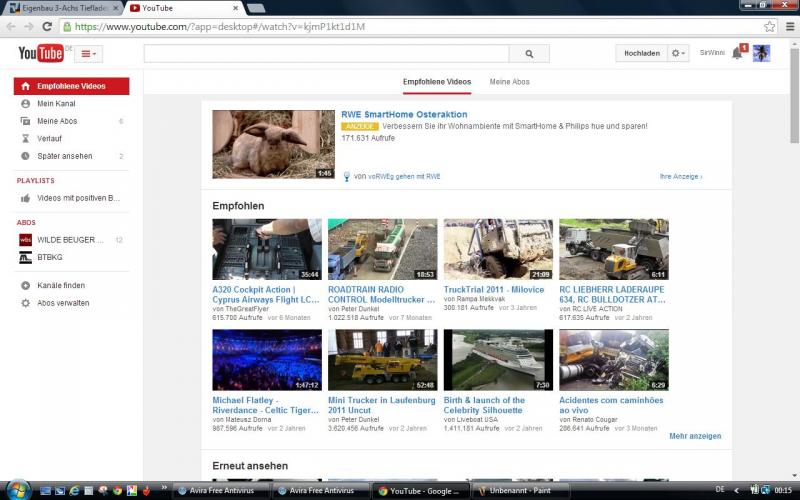Open the settings gear dropdown
Screen dimensions: 800x500
tap(678, 53)
